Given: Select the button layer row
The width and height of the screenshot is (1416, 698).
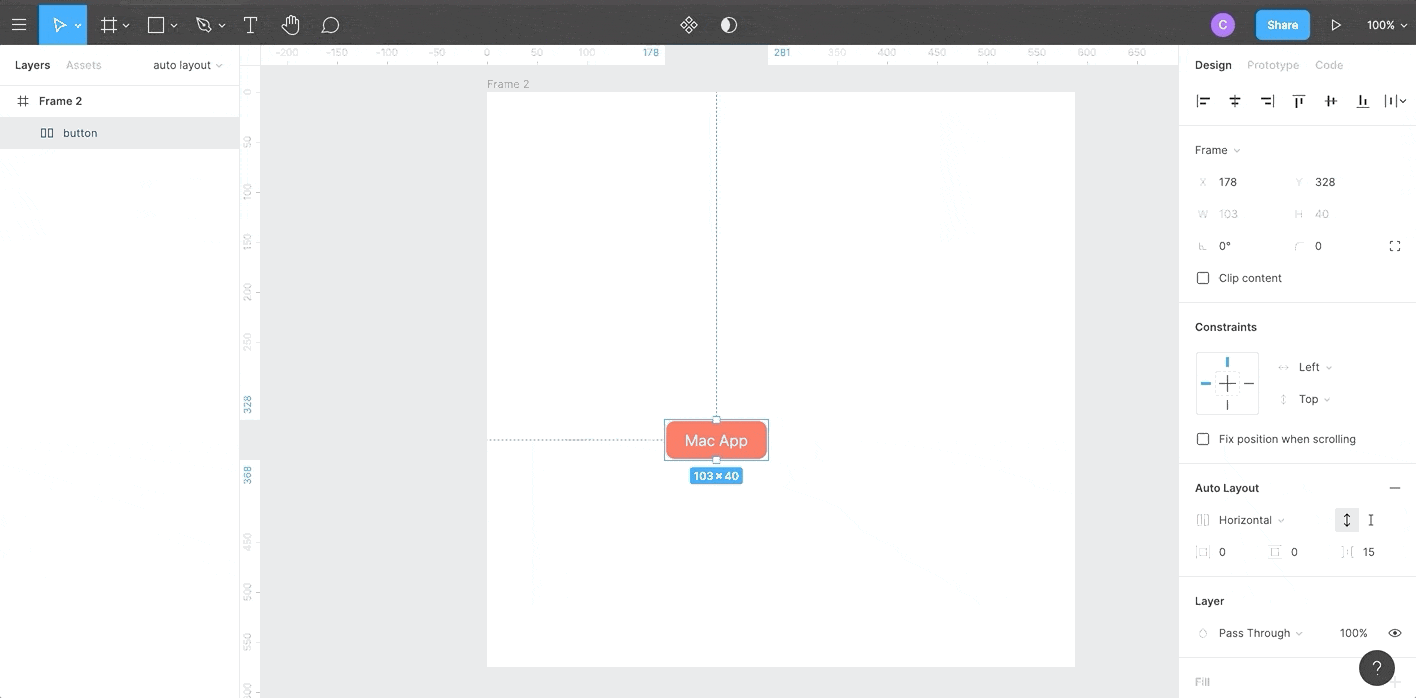Looking at the screenshot, I should [120, 133].
